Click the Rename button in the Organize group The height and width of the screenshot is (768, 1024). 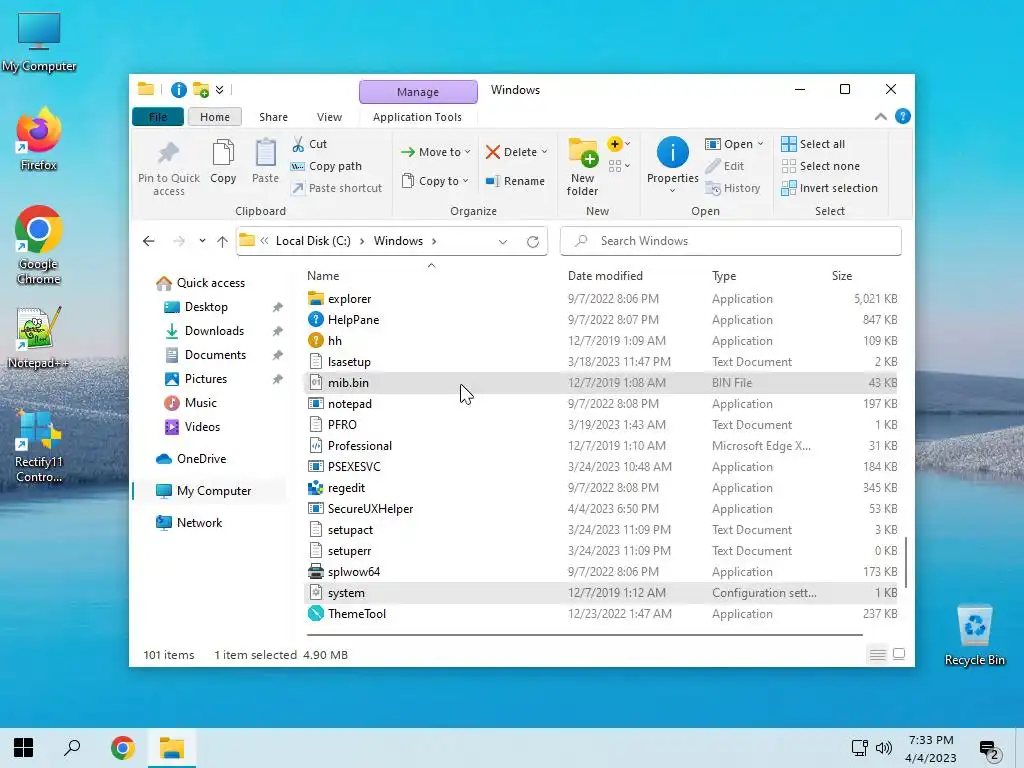click(515, 181)
